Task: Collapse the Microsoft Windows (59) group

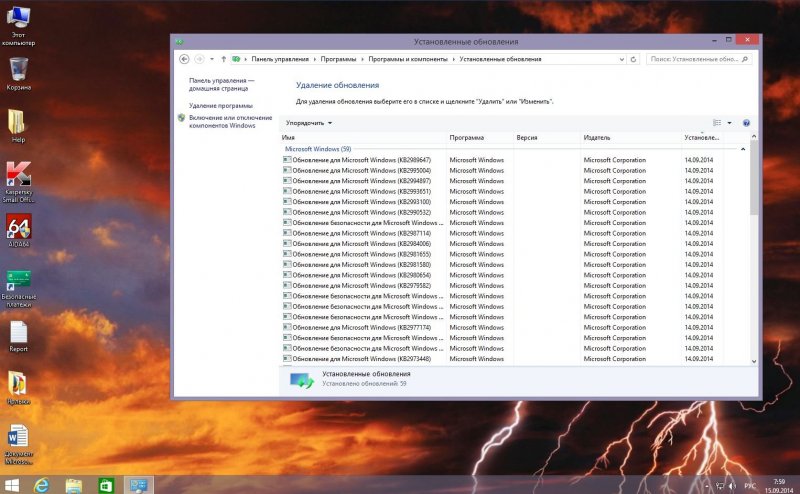Action: click(x=743, y=149)
